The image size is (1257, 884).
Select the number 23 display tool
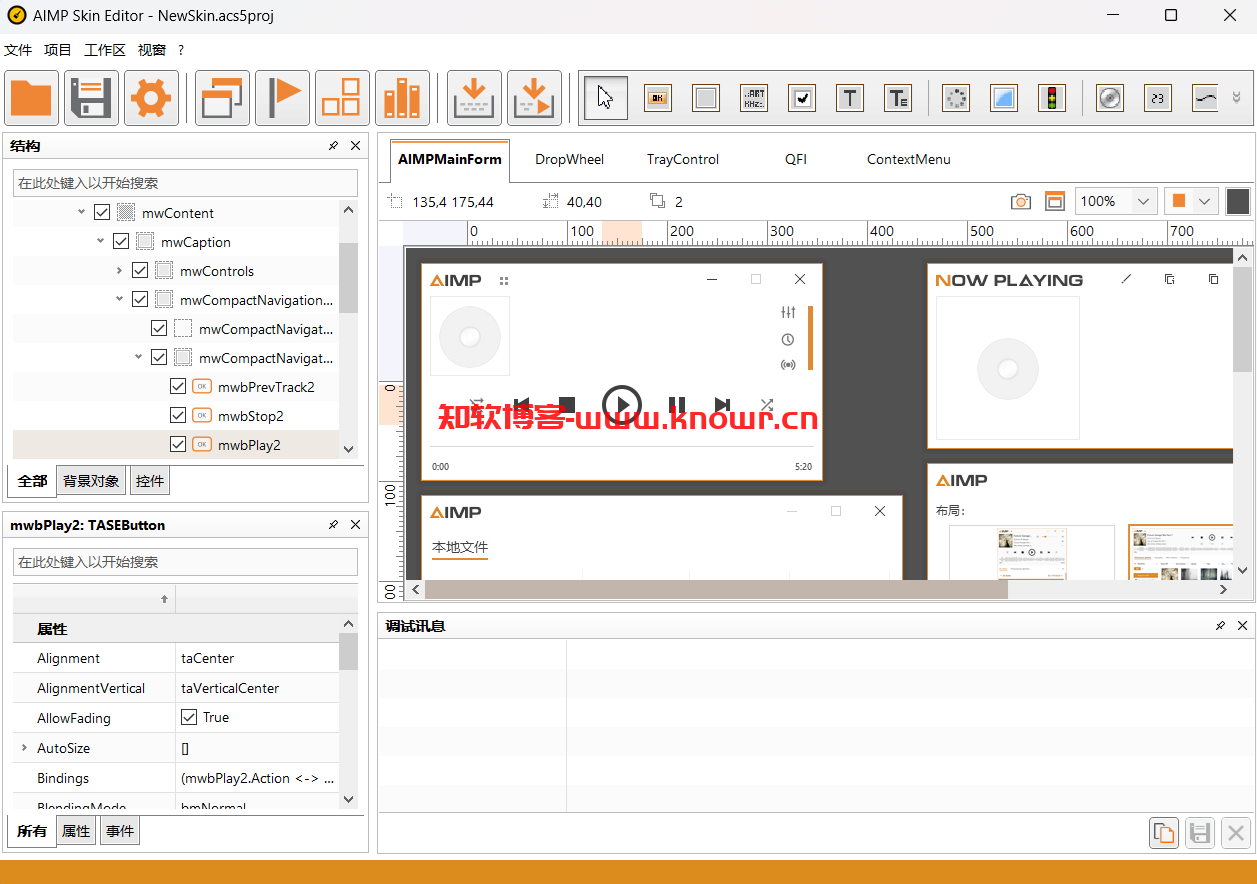coord(1158,98)
